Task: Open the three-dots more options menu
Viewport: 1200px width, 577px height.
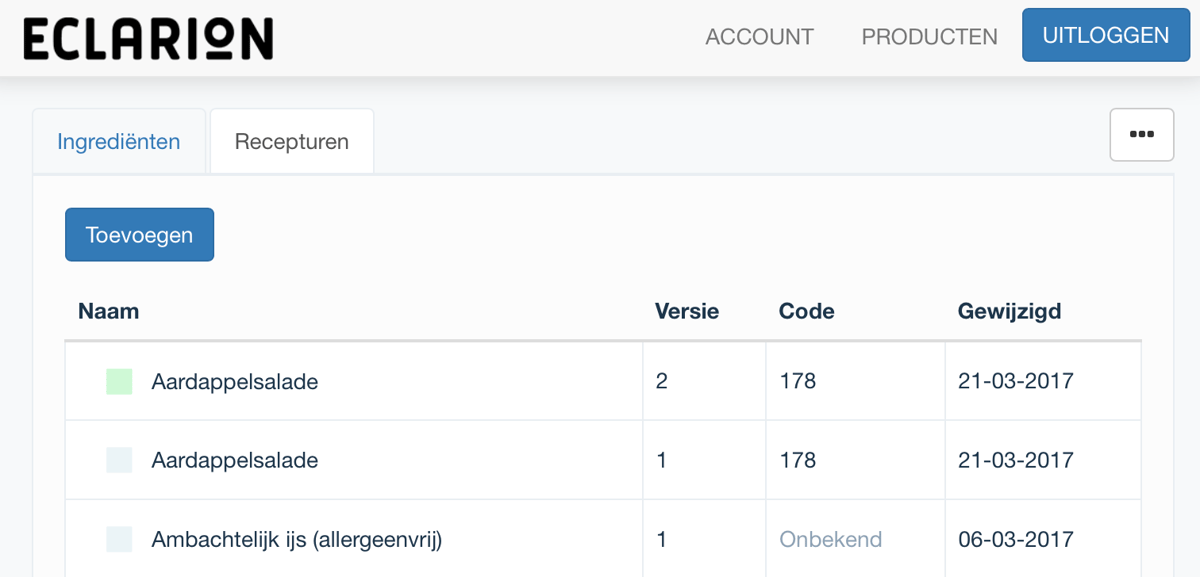Action: (1141, 134)
